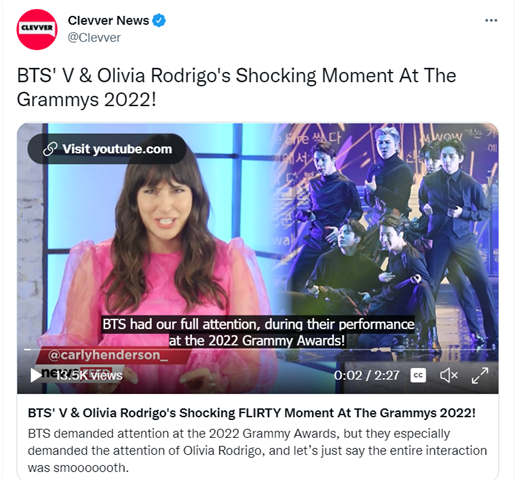This screenshot has height=480, width=527.
Task: Click the video progress bar
Action: coord(258,350)
